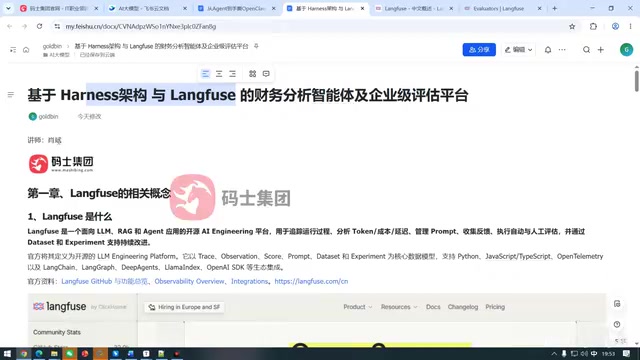Image resolution: width=640 pixels, height=360 pixels.
Task: Click Changelog in the embedded langfuse nav
Action: pyautogui.click(x=462, y=307)
